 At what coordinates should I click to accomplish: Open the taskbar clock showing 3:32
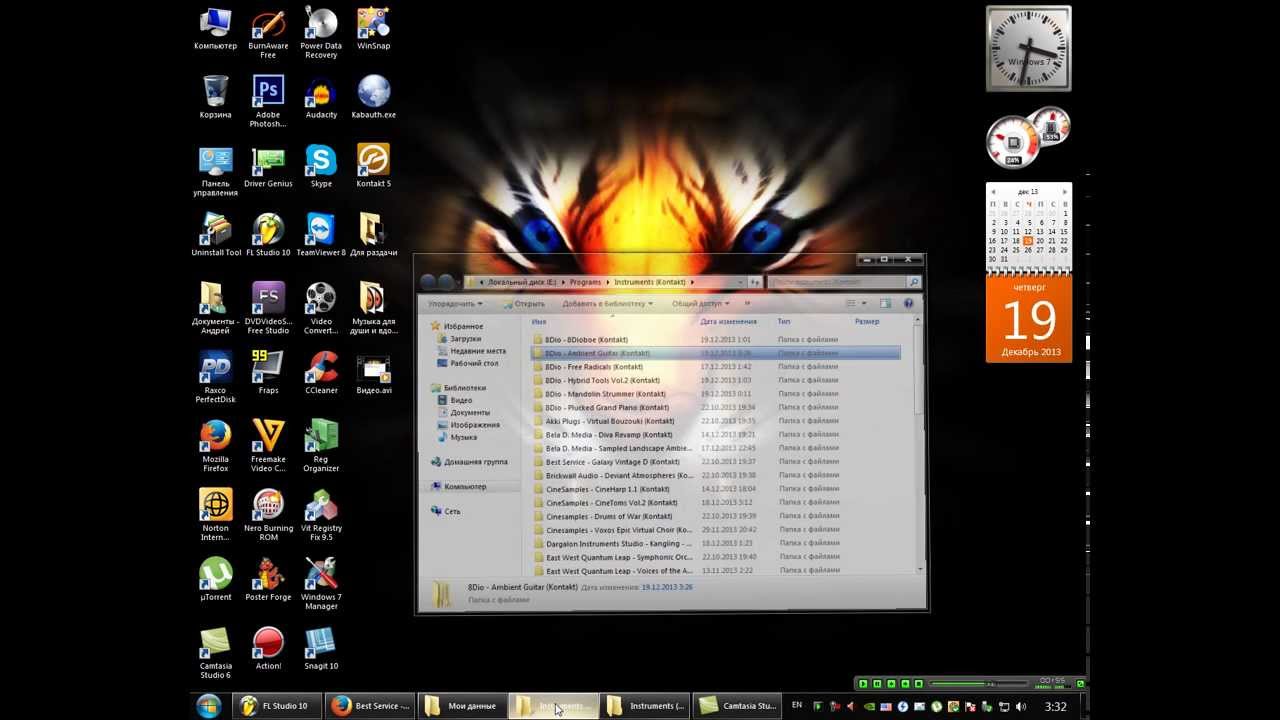point(1055,706)
